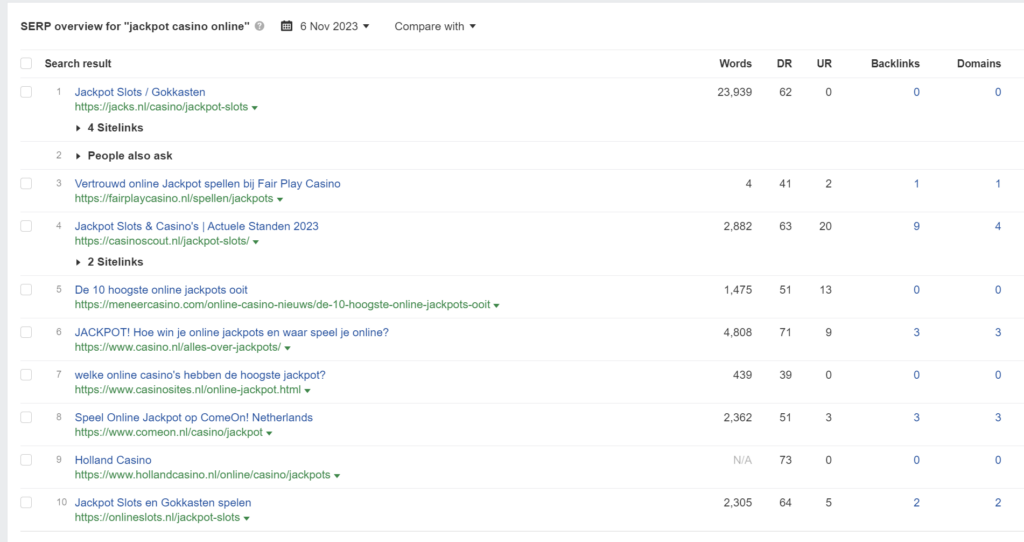
Task: Open the arrow menu beside the casinosites.nl URL
Action: 307,391
